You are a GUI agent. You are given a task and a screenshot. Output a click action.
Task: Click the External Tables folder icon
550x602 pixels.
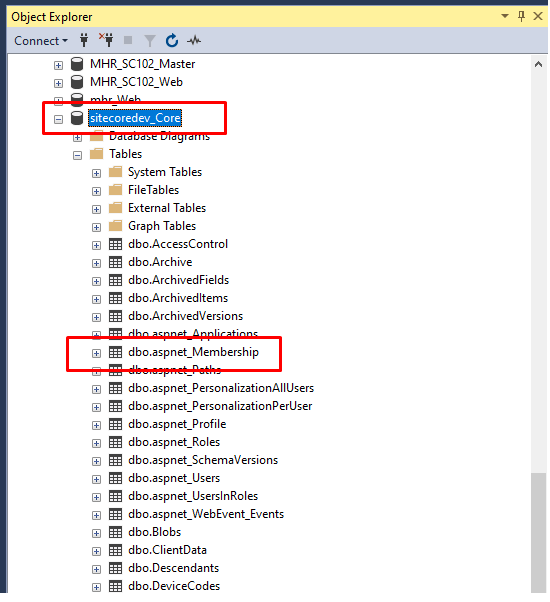click(x=116, y=208)
